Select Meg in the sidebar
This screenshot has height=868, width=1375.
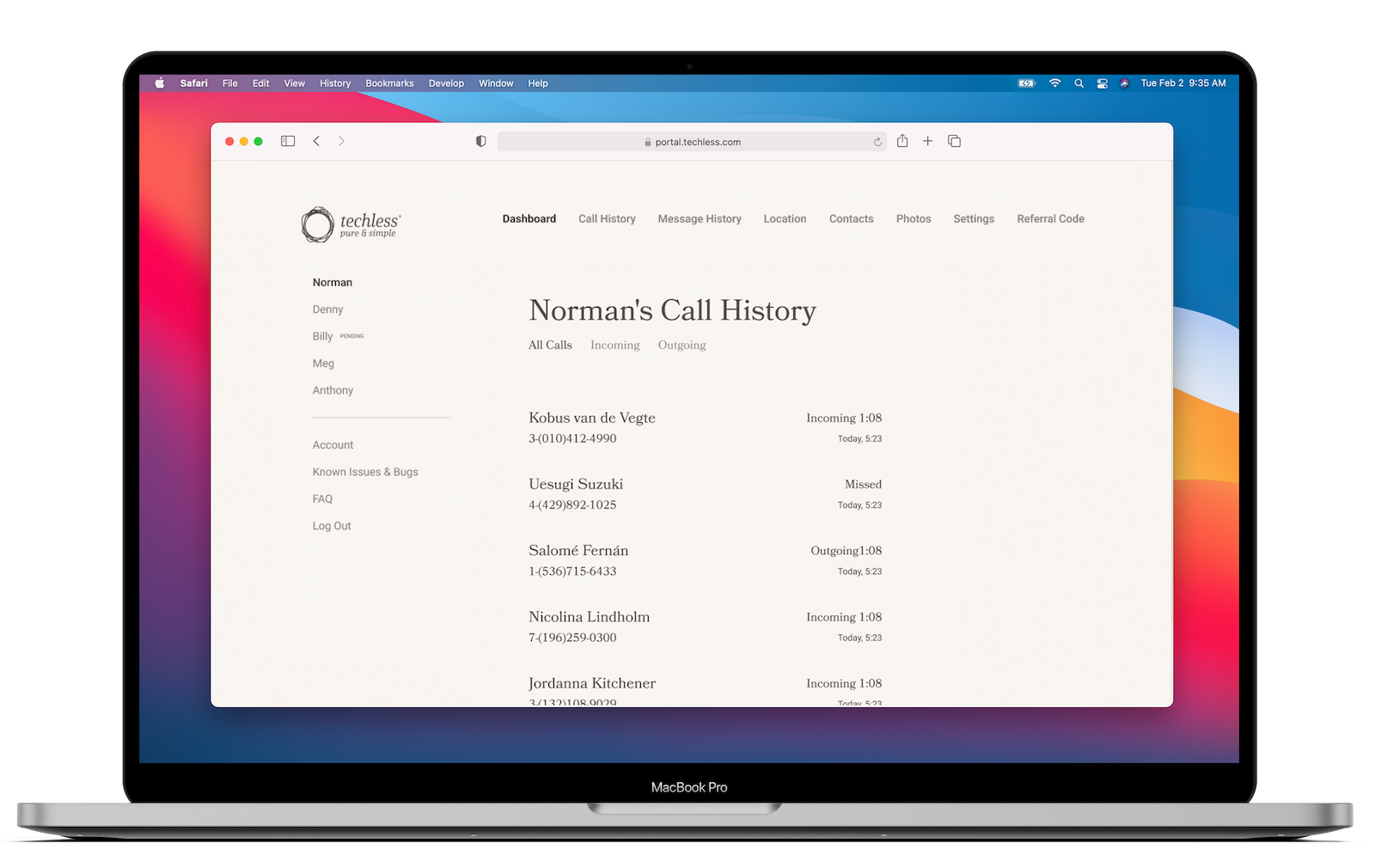pyautogui.click(x=323, y=364)
